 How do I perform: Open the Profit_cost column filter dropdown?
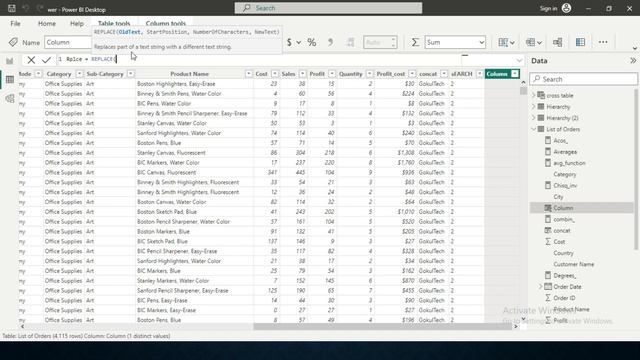point(412,74)
